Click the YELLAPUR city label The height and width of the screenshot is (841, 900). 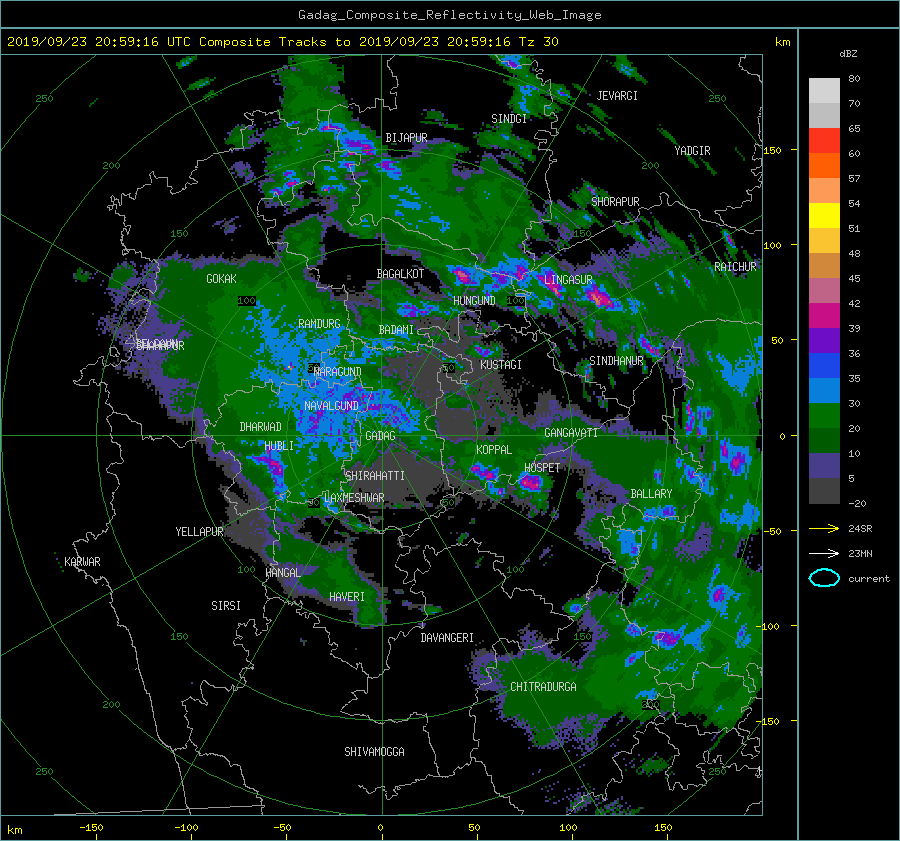coord(199,532)
